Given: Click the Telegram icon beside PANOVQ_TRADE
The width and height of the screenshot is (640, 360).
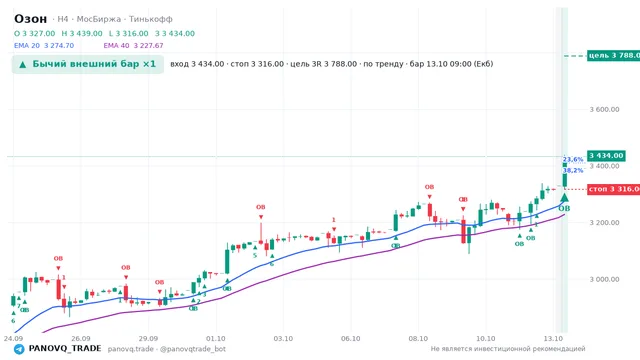Looking at the screenshot, I should click(19, 349).
